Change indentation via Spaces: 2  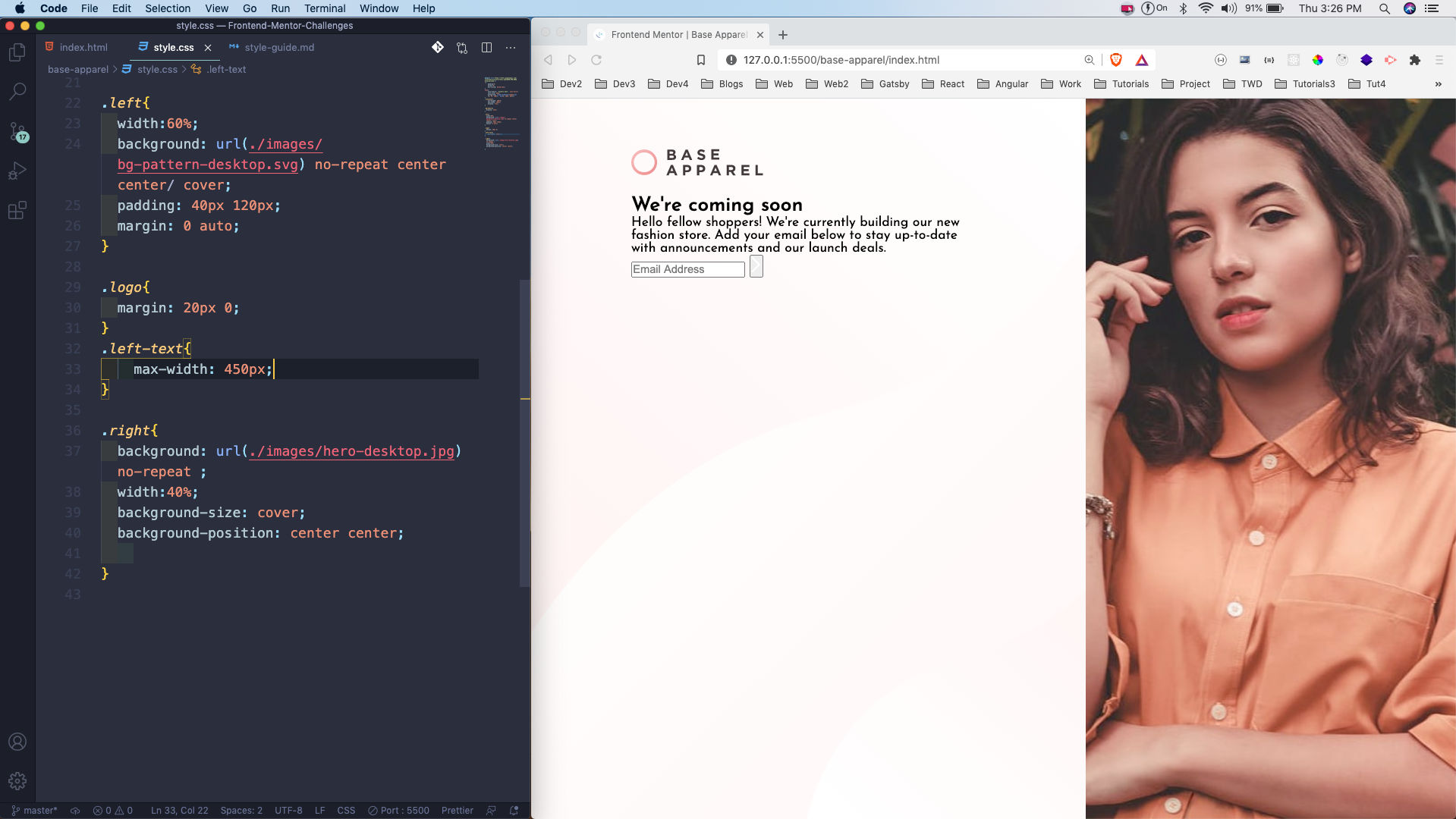click(x=241, y=810)
